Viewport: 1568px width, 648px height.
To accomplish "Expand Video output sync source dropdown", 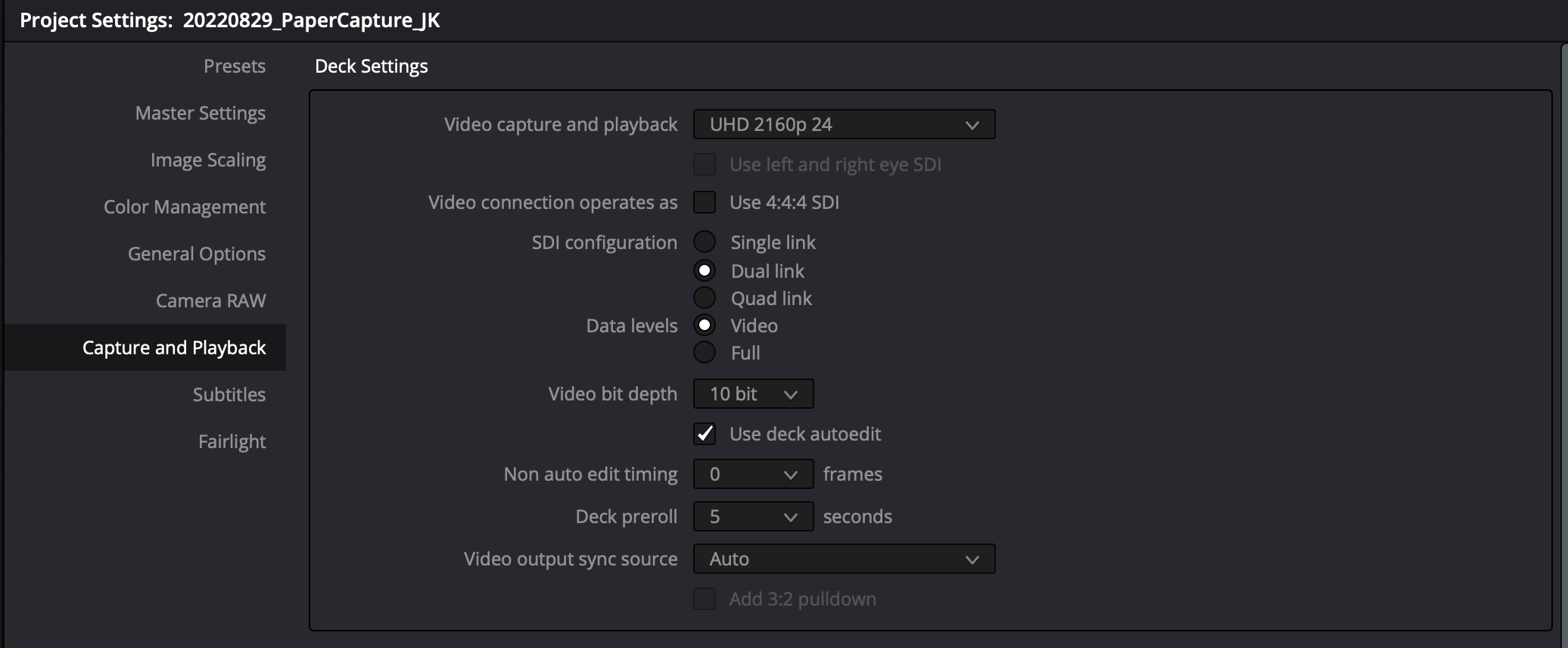I will [843, 559].
